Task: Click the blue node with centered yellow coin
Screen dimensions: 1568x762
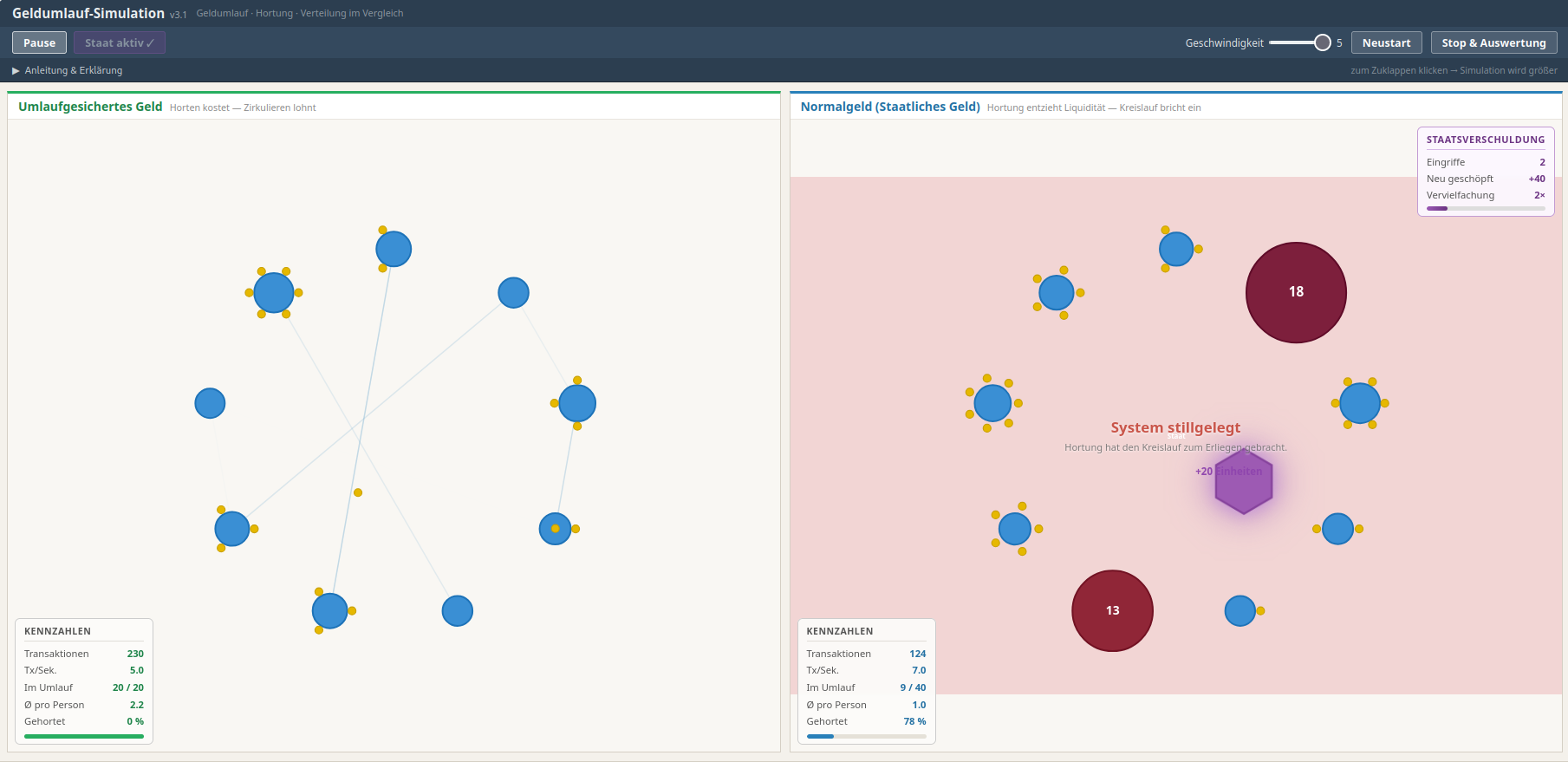Action: pos(555,529)
